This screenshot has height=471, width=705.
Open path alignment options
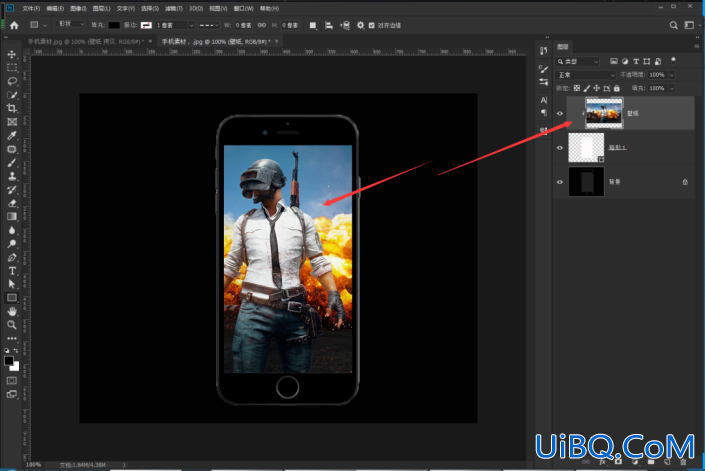(329, 25)
